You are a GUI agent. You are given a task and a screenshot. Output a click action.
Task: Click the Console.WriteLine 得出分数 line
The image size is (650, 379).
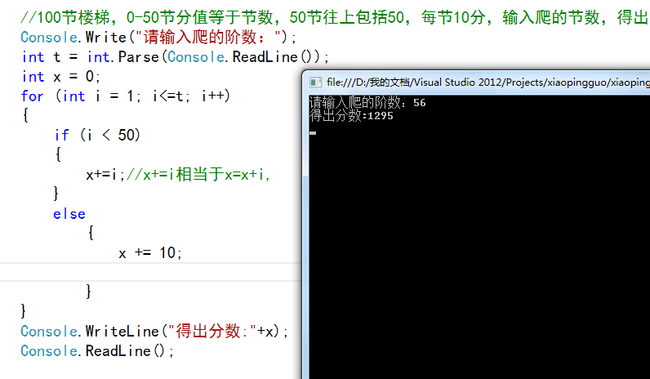[x=155, y=331]
